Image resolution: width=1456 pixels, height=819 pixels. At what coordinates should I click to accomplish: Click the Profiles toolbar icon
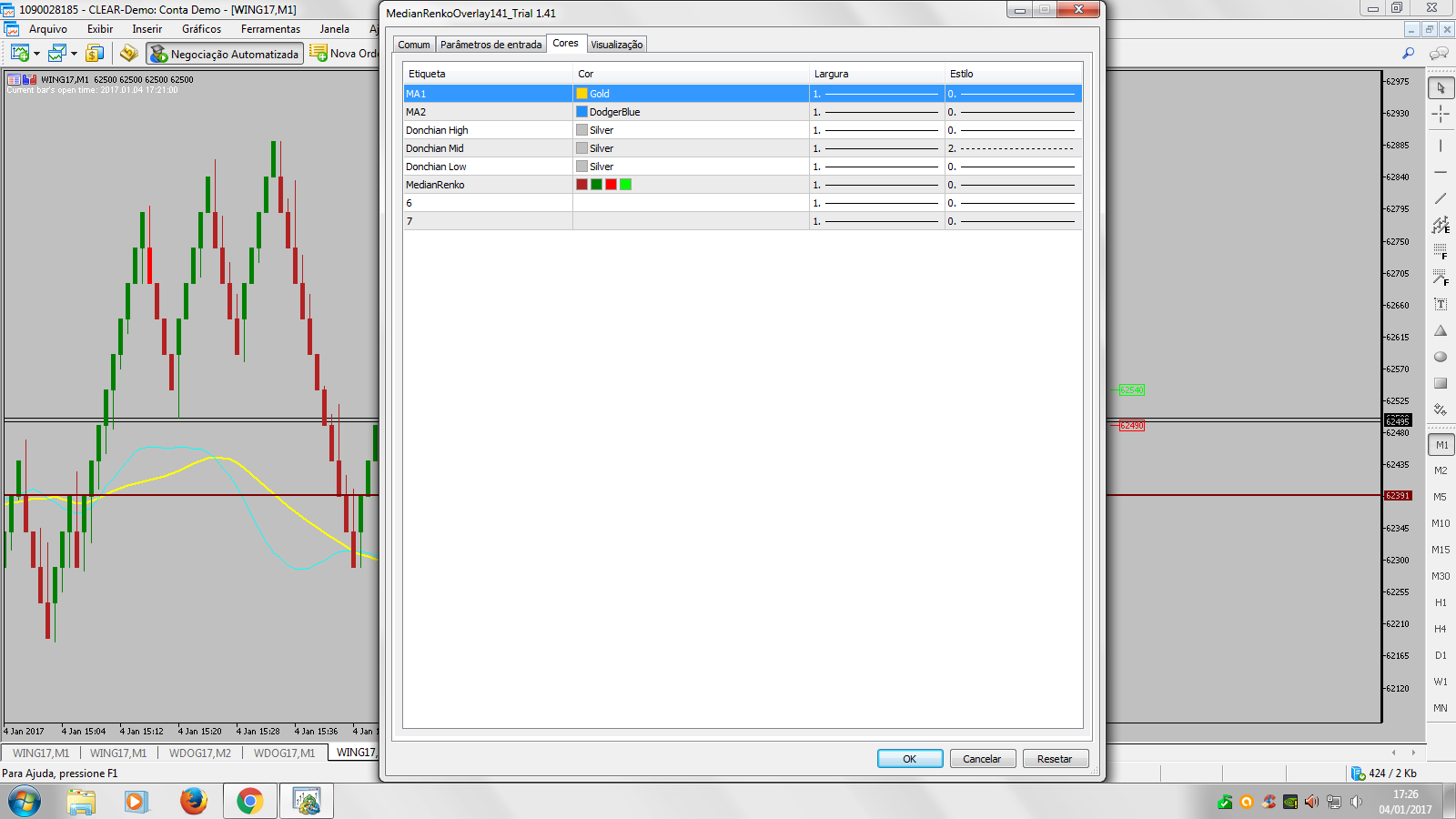tap(56, 54)
